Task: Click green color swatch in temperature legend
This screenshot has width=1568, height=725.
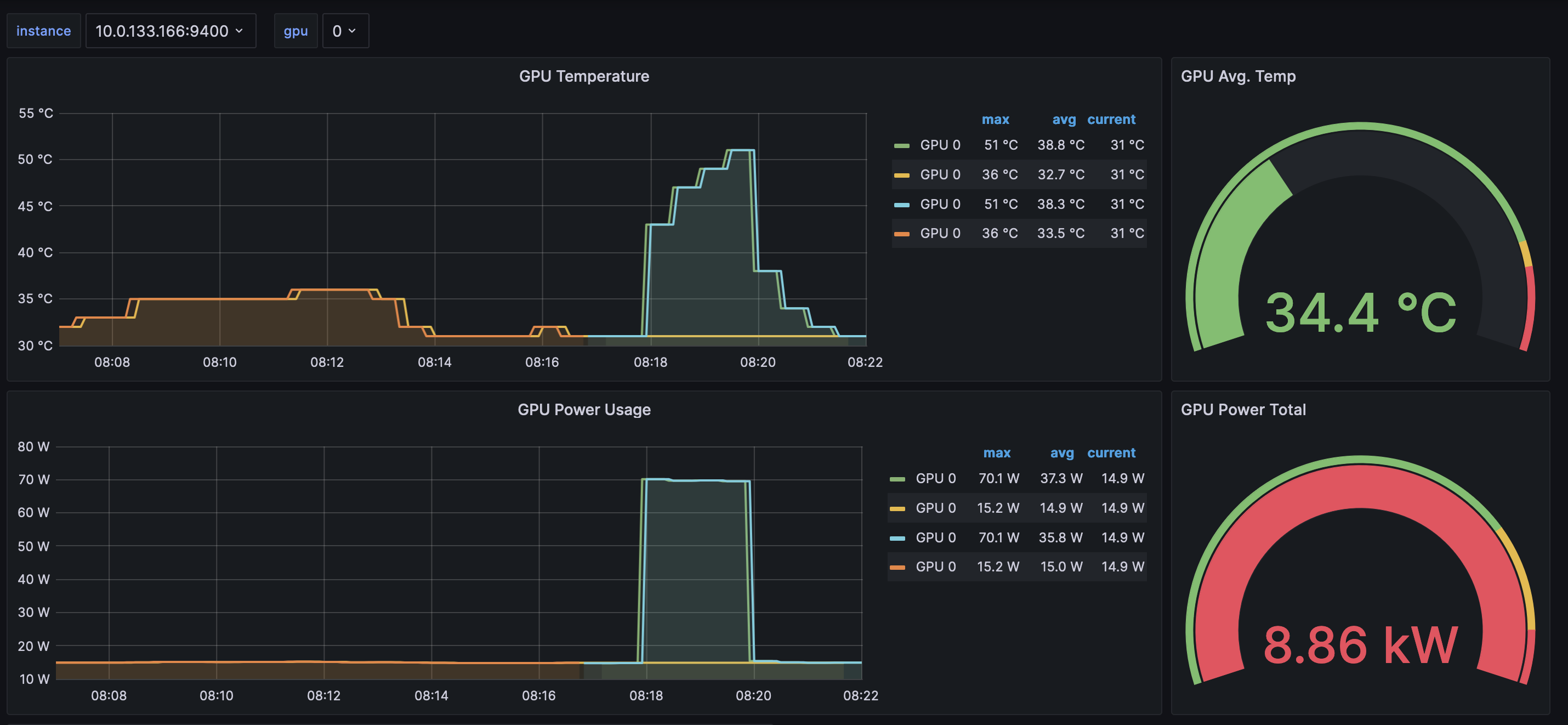Action: pyautogui.click(x=901, y=145)
